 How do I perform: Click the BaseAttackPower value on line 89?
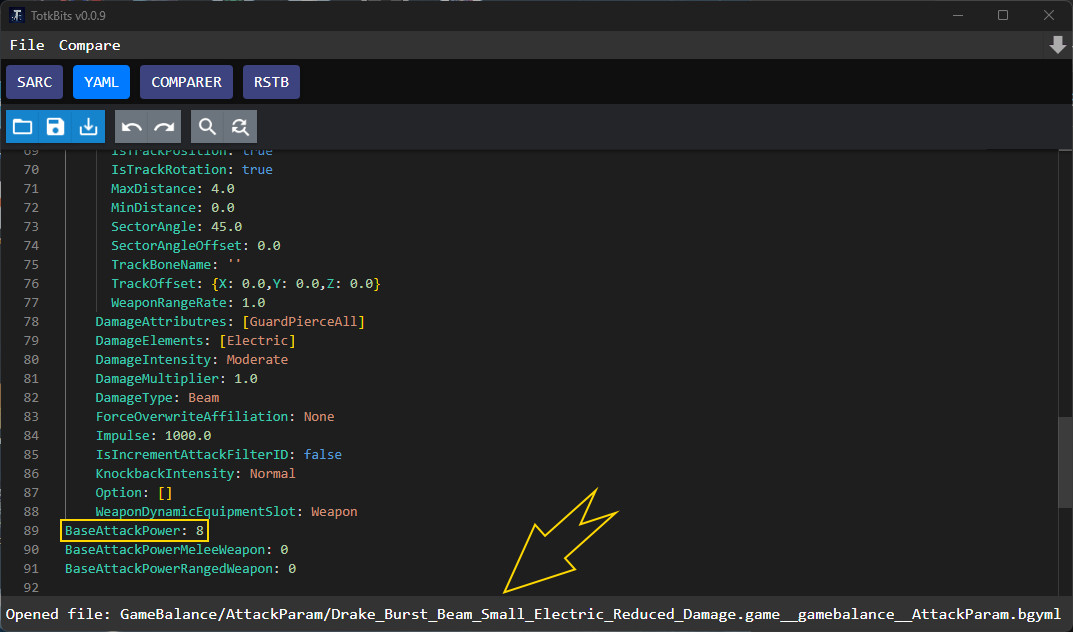click(x=200, y=530)
